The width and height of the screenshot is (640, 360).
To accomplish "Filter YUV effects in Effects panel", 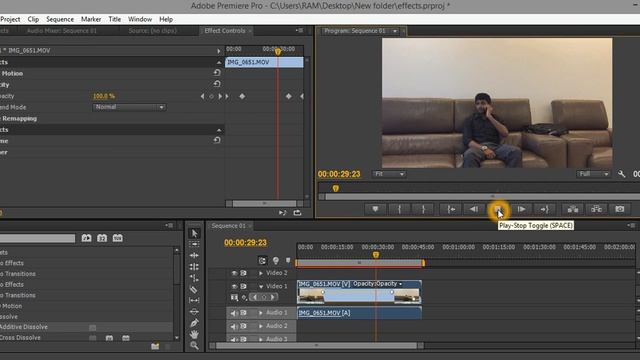I will tap(118, 238).
